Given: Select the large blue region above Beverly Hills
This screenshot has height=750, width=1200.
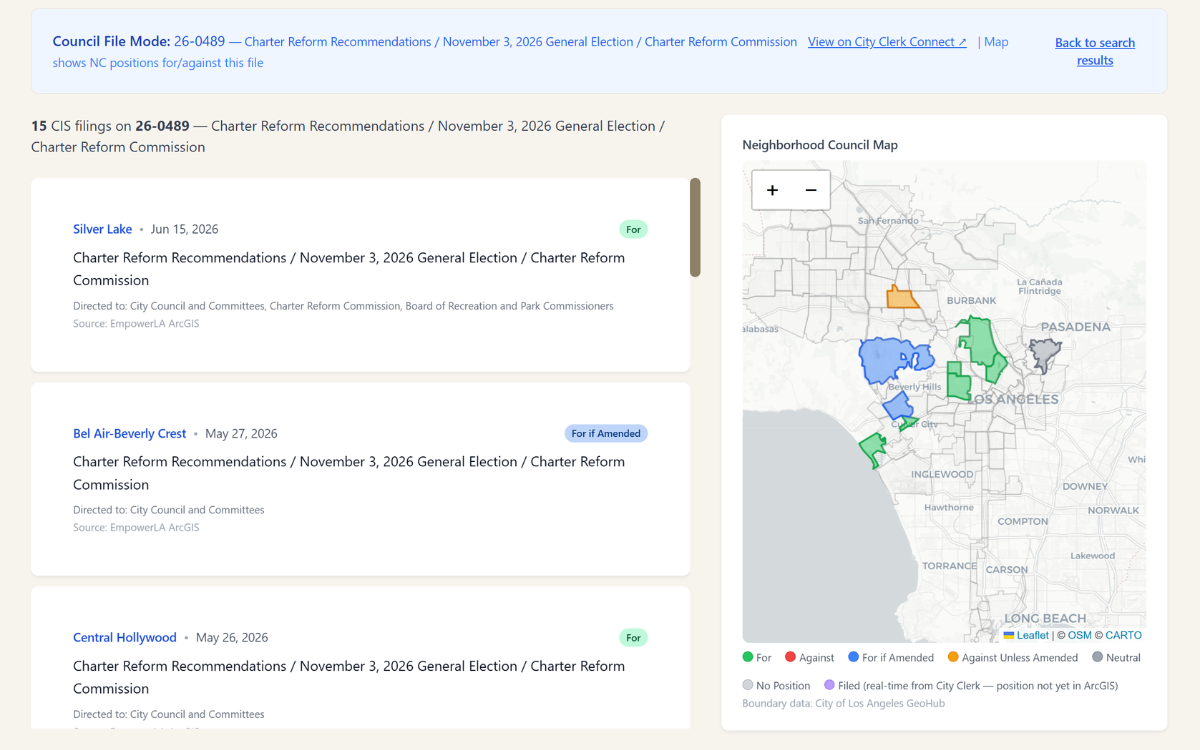Looking at the screenshot, I should (x=887, y=360).
